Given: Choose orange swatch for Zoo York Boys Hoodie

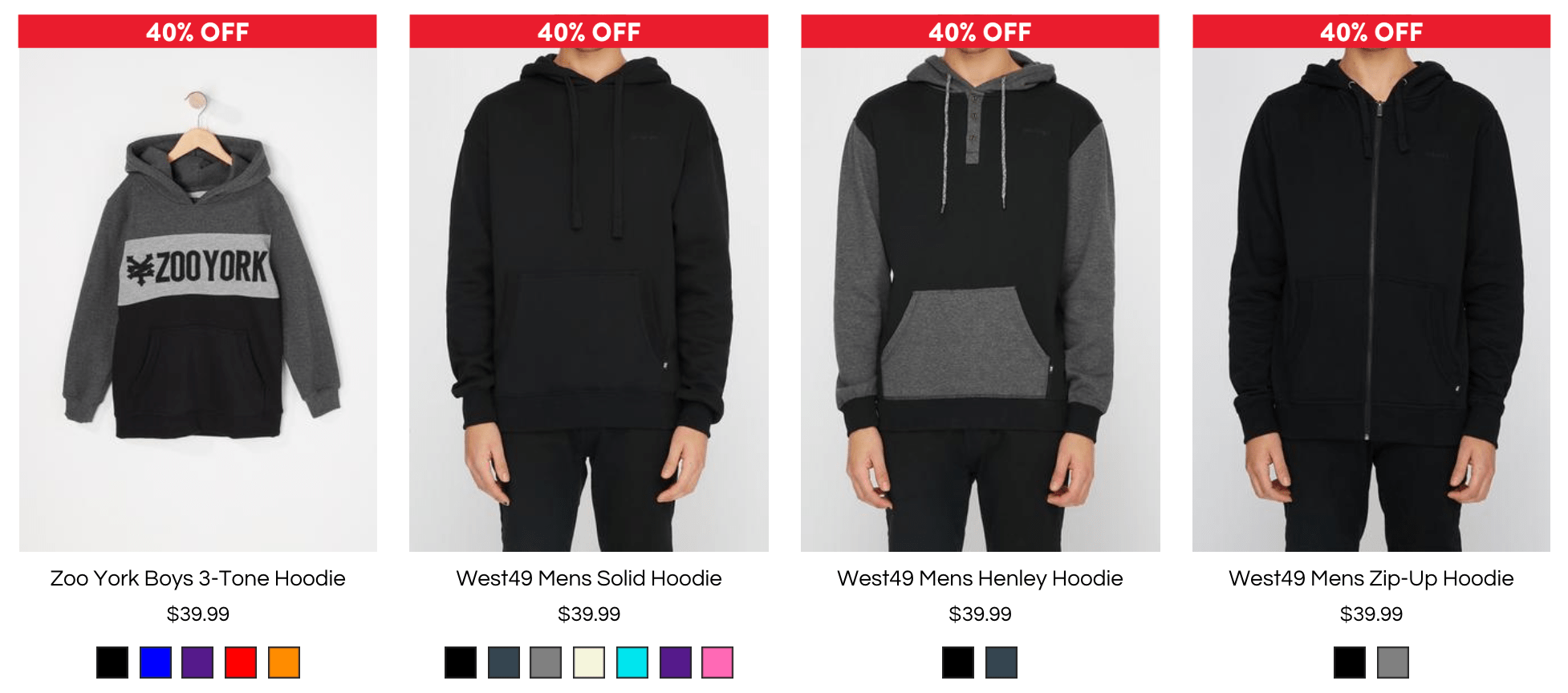Looking at the screenshot, I should pos(284,663).
